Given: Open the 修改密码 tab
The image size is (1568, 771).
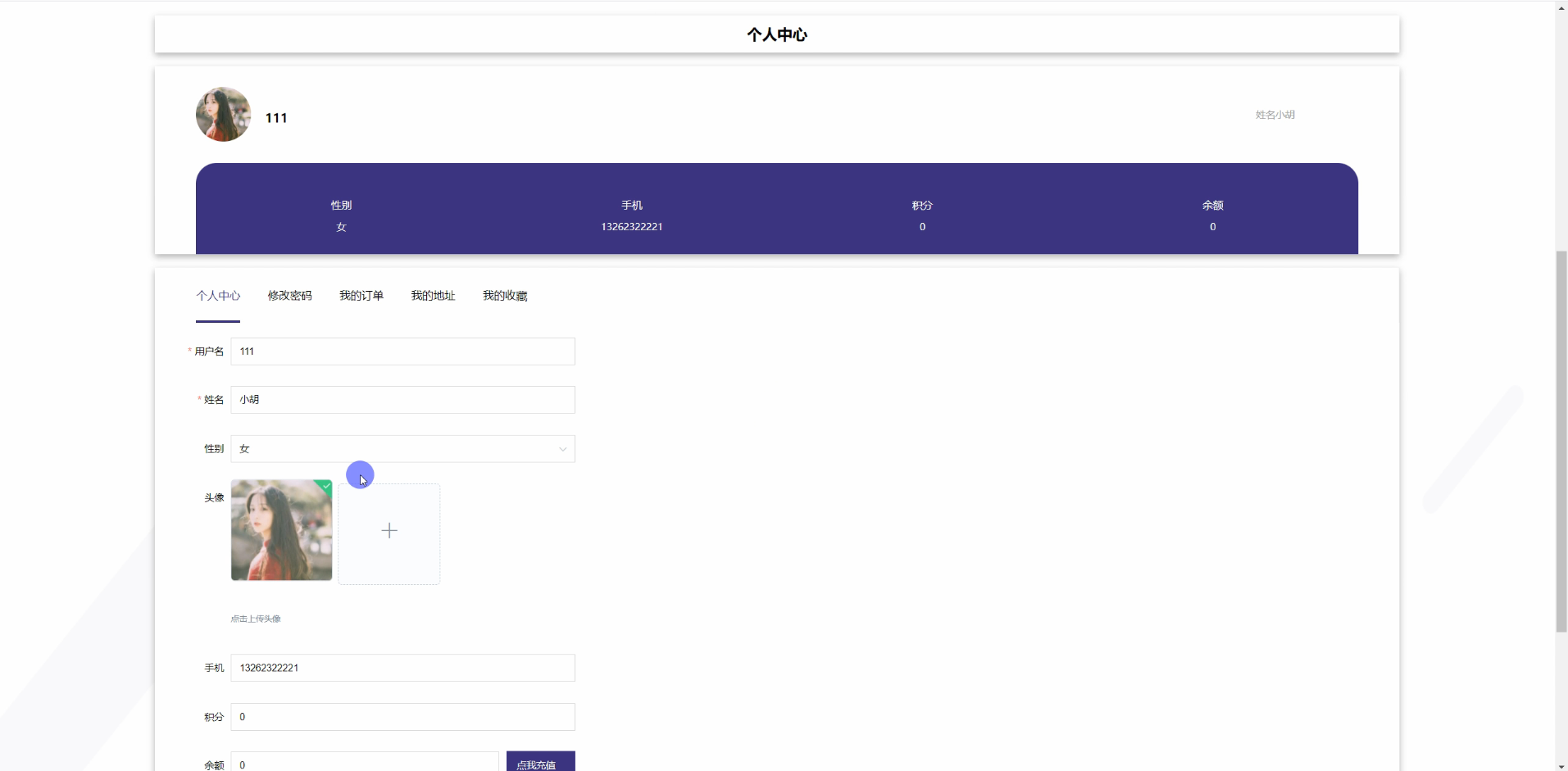Looking at the screenshot, I should coord(290,296).
